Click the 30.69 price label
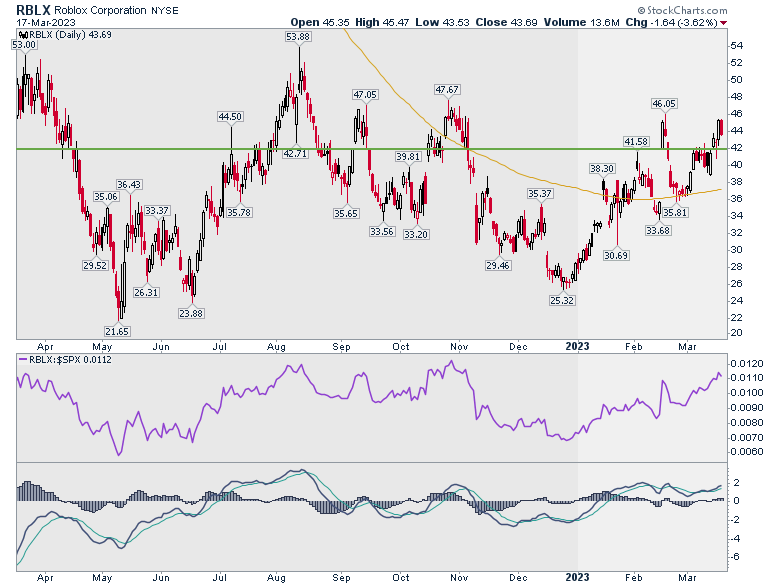The height and width of the screenshot is (586, 780). click(x=616, y=255)
